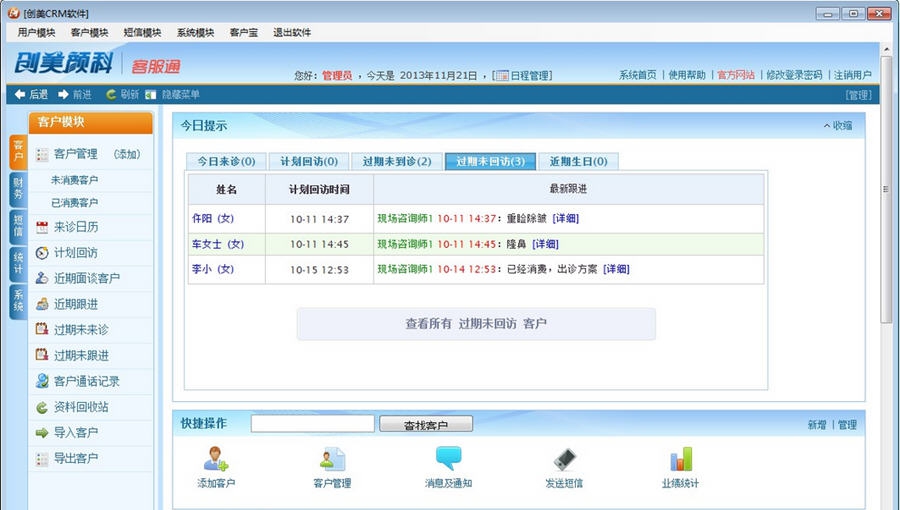Image resolution: width=900 pixels, height=510 pixels.
Task: Select 已消费客户 in sidebar
Action: coord(75,203)
